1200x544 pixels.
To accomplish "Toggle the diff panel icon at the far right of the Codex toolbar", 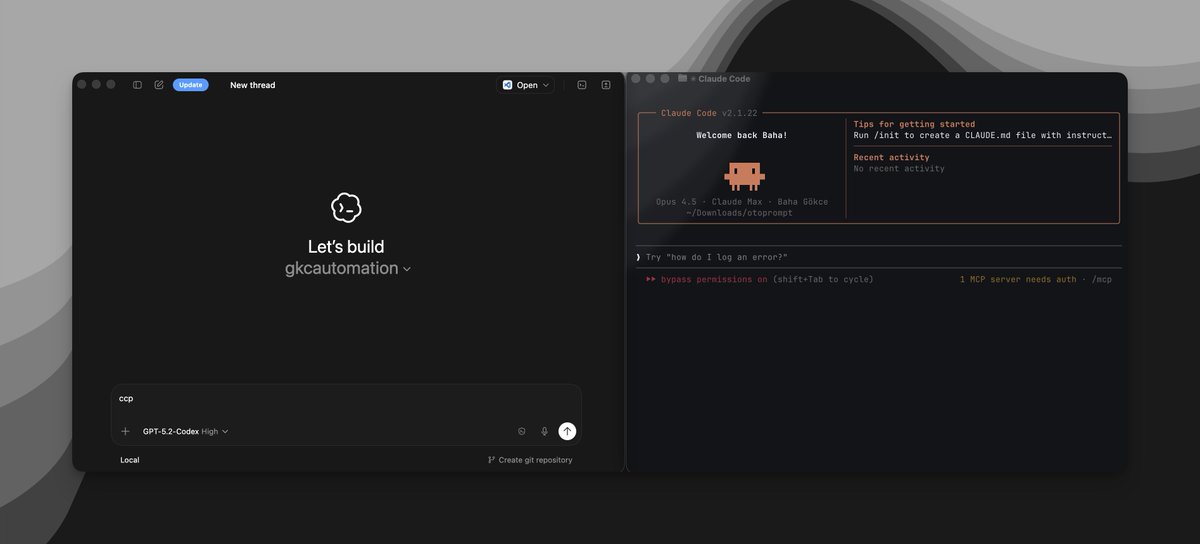I will click(x=606, y=85).
